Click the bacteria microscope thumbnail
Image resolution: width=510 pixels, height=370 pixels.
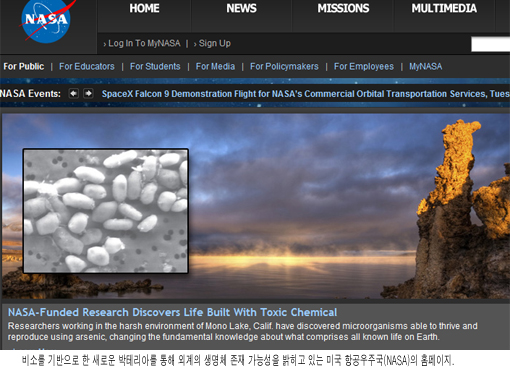(106, 211)
